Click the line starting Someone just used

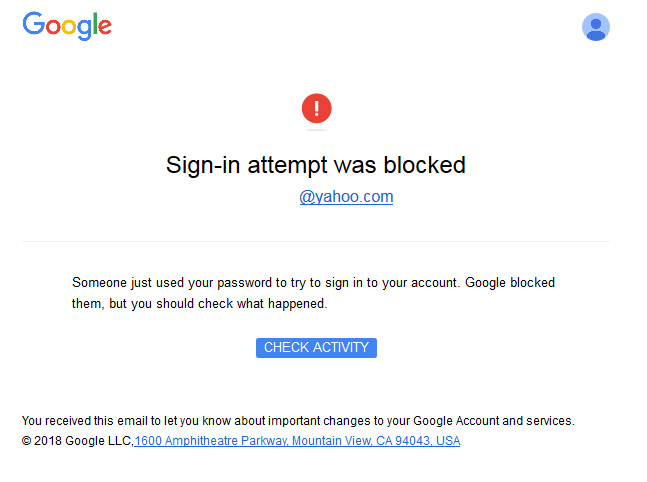313,283
